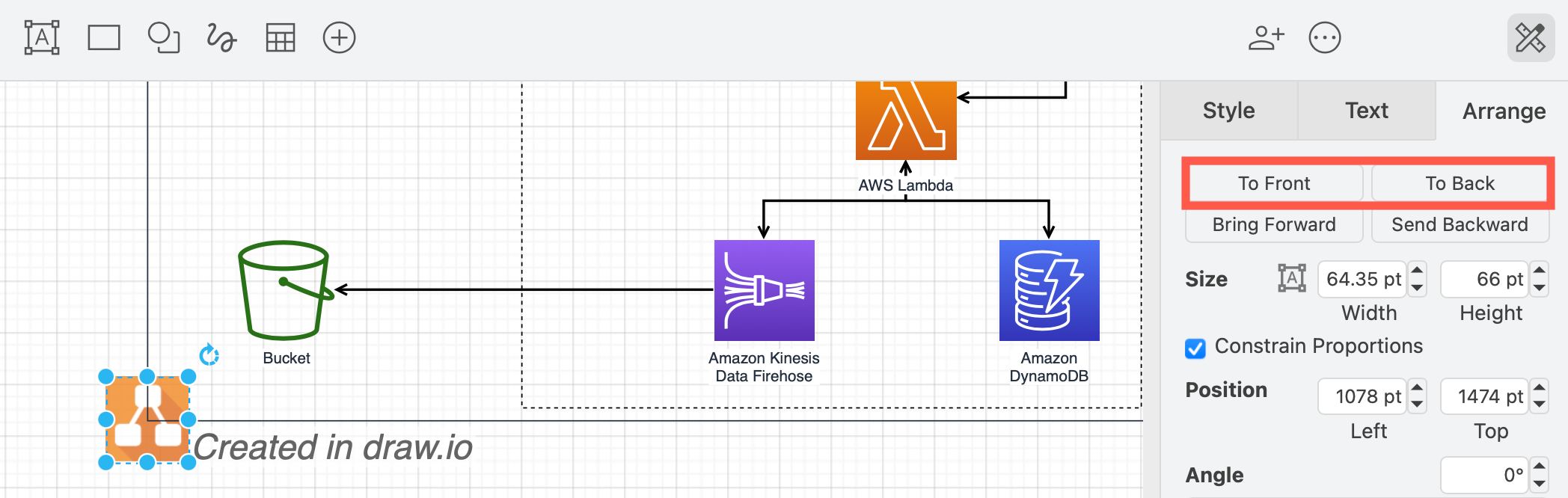Image resolution: width=1568 pixels, height=498 pixels.
Task: Click the Width input field
Action: (x=1362, y=279)
